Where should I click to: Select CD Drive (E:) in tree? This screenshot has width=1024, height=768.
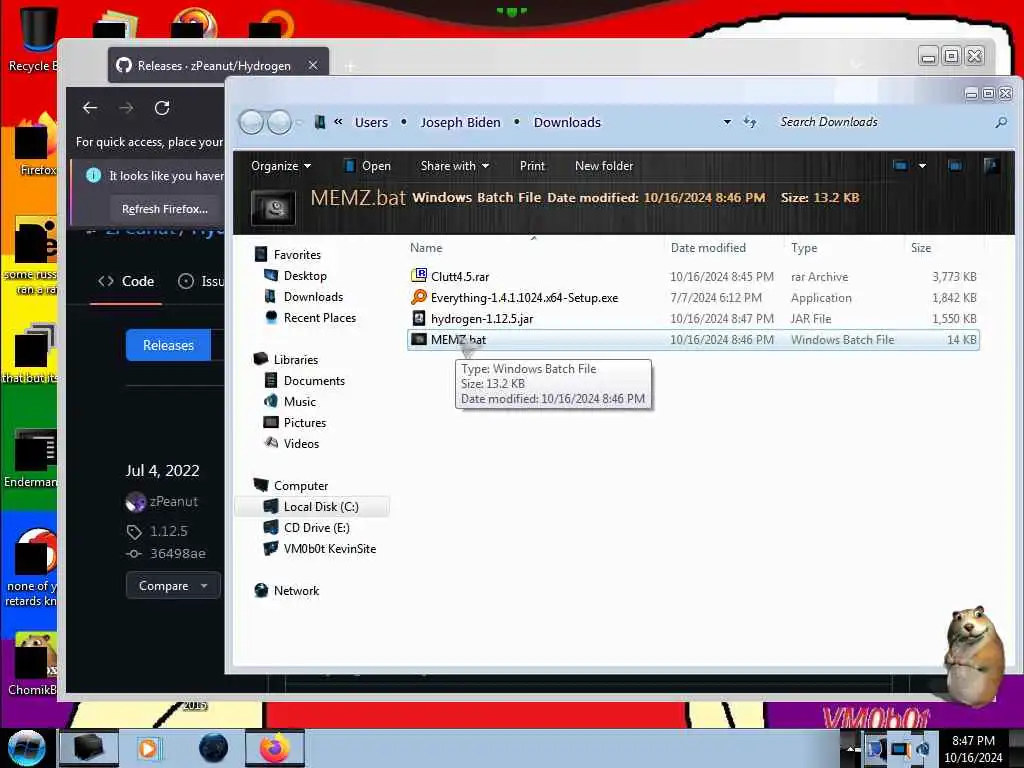[316, 527]
